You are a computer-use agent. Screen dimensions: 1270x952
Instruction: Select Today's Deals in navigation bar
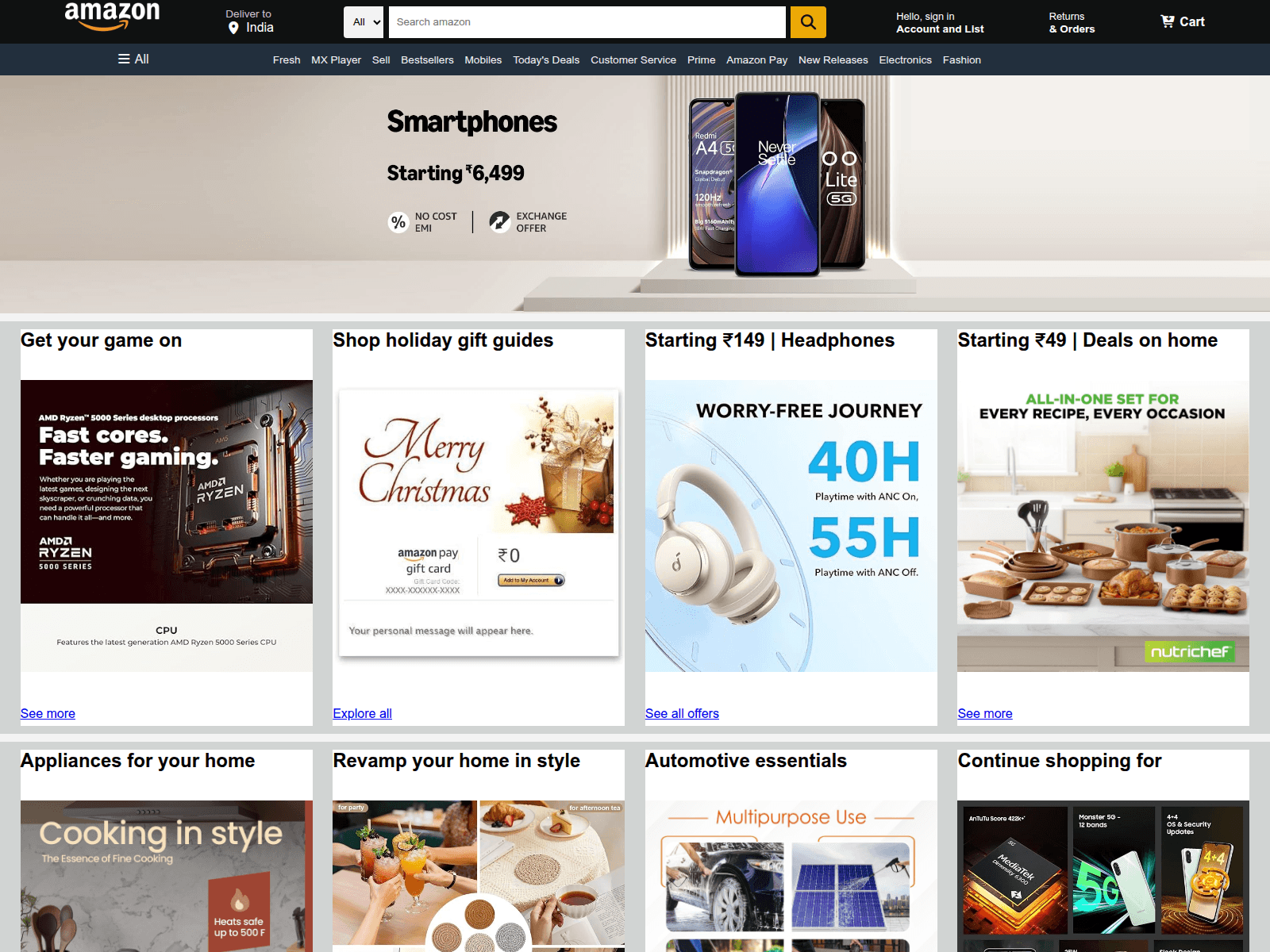(545, 59)
